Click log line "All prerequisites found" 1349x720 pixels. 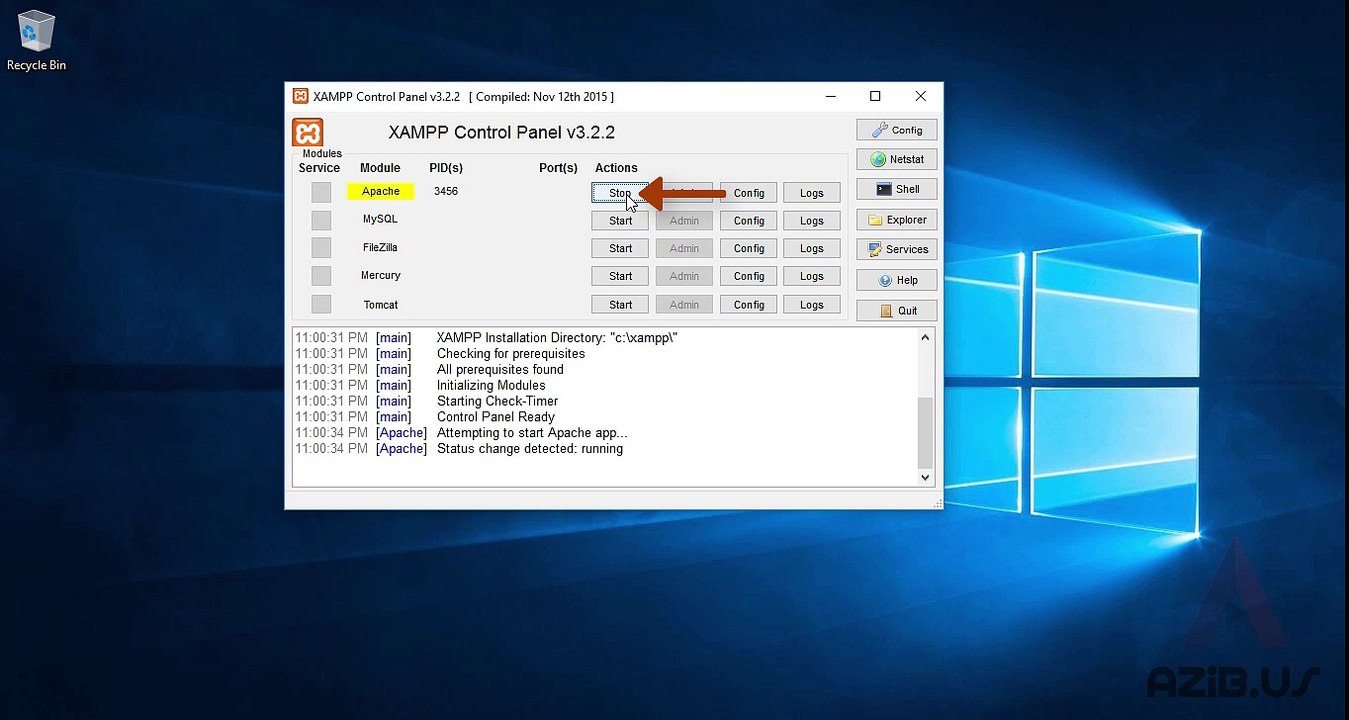pyautogui.click(x=500, y=369)
